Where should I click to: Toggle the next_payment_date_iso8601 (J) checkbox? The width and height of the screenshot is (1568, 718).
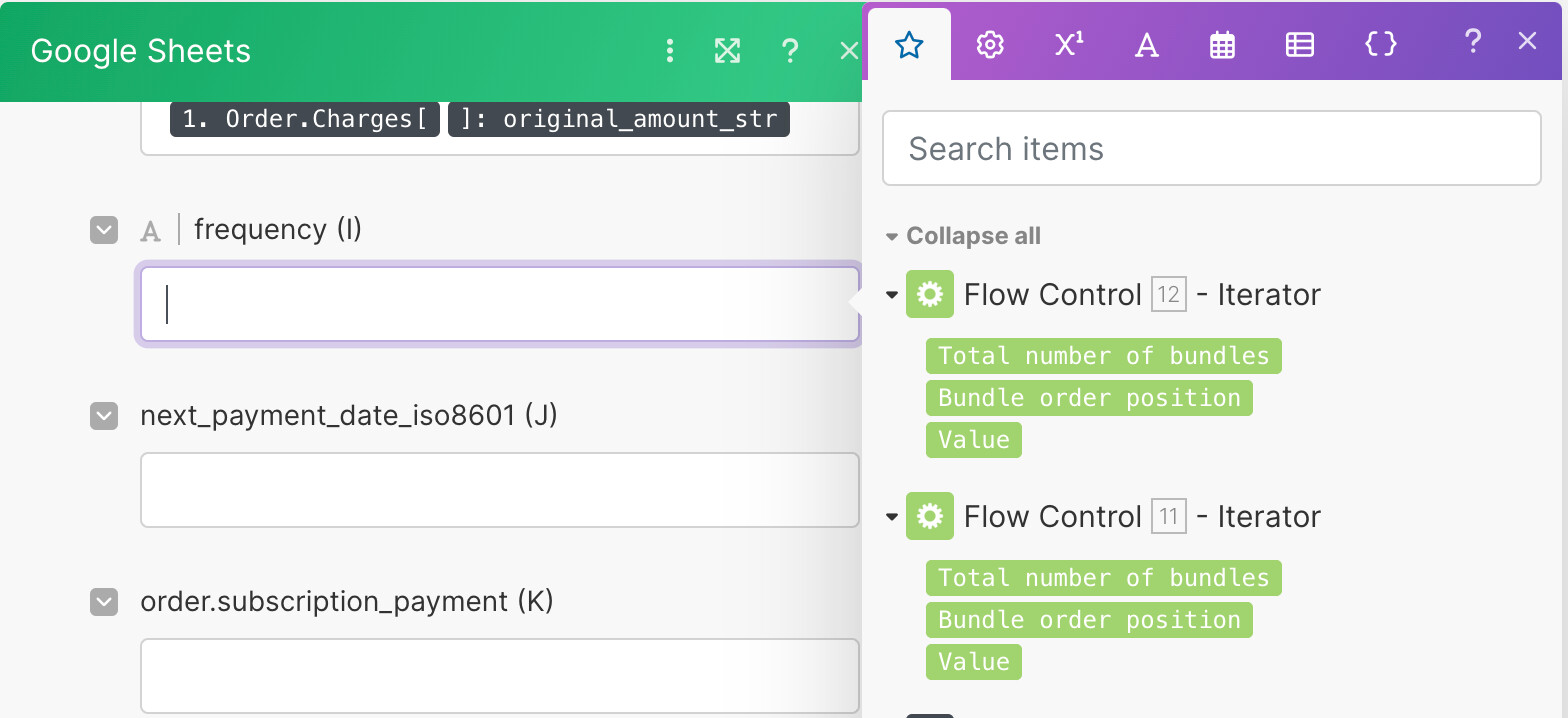(104, 416)
